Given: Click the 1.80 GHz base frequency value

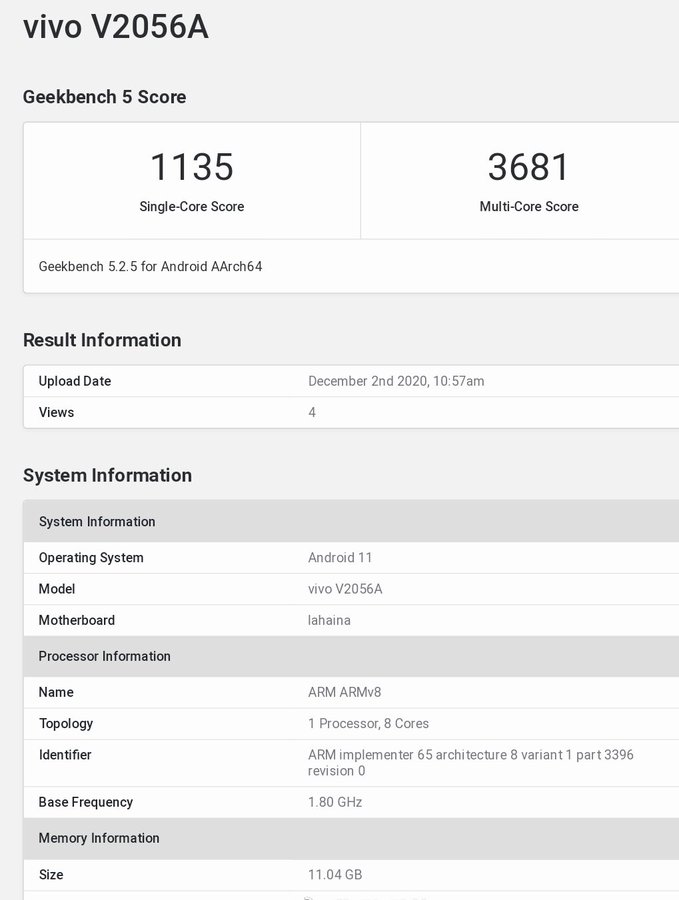Looking at the screenshot, I should [x=335, y=802].
